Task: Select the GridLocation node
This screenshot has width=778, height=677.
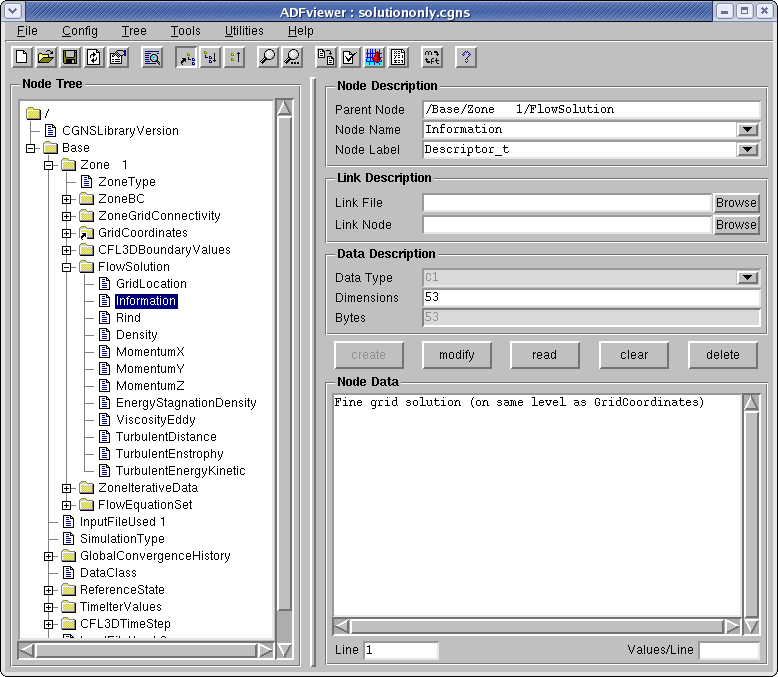Action: (151, 284)
